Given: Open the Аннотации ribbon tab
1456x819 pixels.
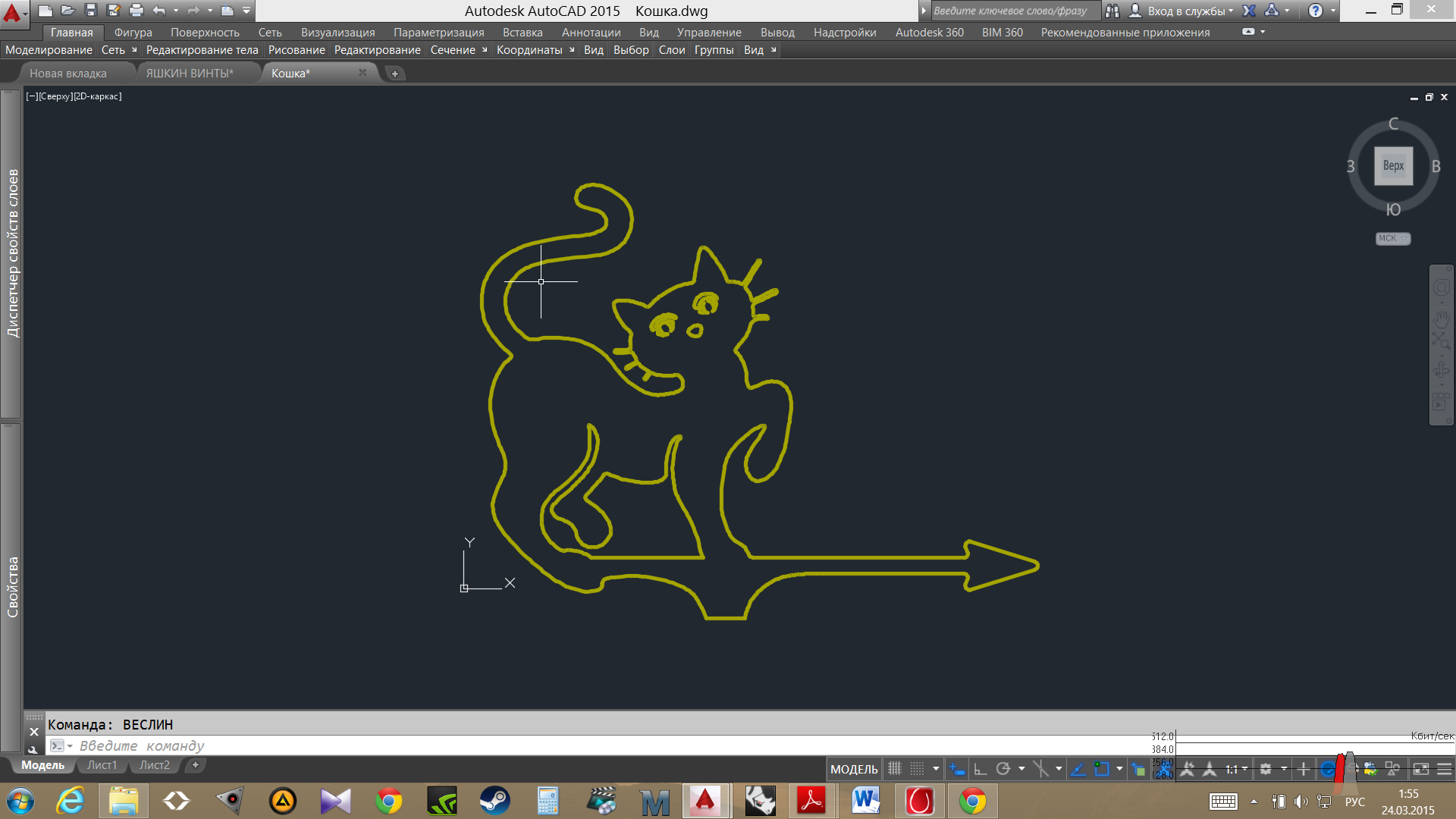Looking at the screenshot, I should click(x=591, y=32).
